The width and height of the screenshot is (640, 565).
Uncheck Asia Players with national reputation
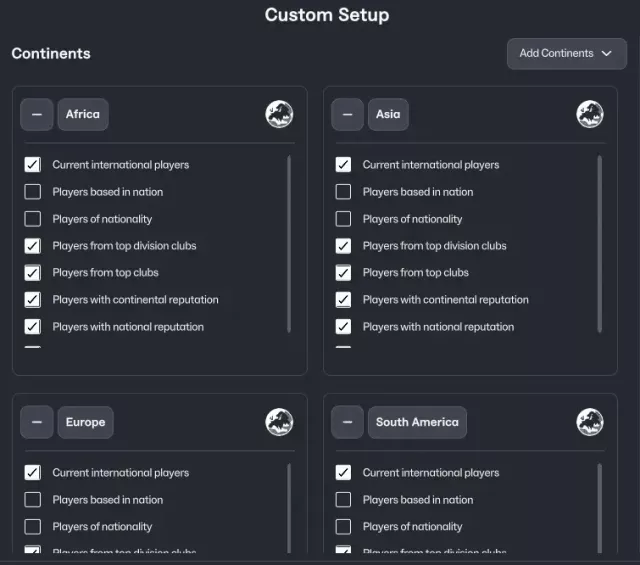pos(343,327)
